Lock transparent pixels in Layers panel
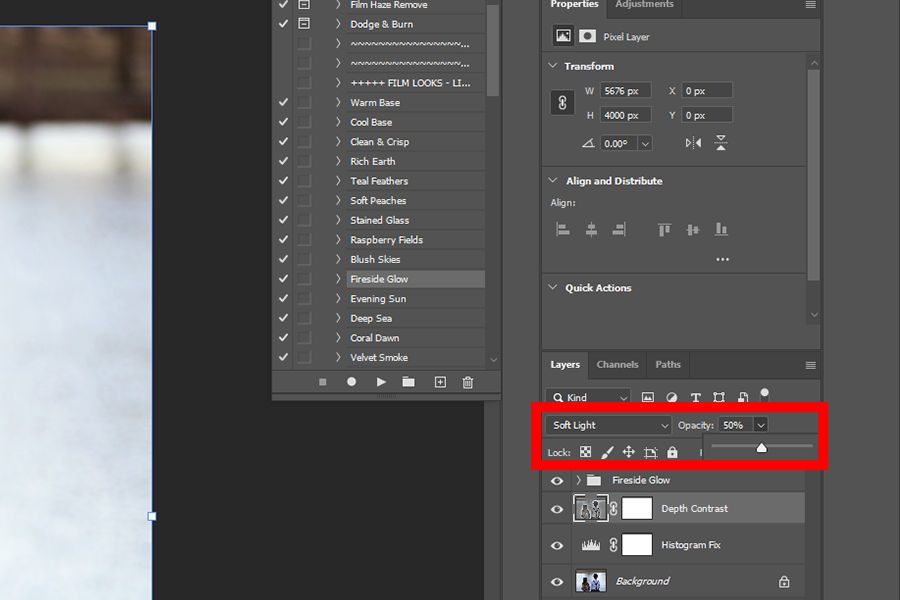The height and width of the screenshot is (600, 900). point(586,452)
